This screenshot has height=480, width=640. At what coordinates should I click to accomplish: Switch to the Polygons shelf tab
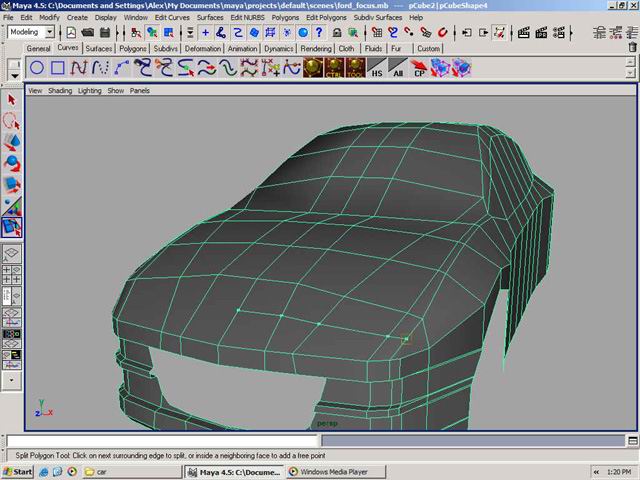pyautogui.click(x=133, y=48)
